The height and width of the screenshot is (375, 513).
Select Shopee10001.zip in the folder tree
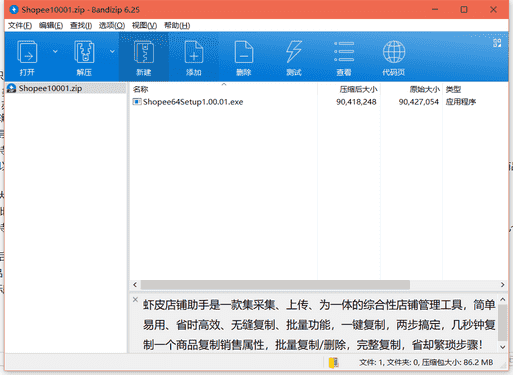[x=50, y=88]
